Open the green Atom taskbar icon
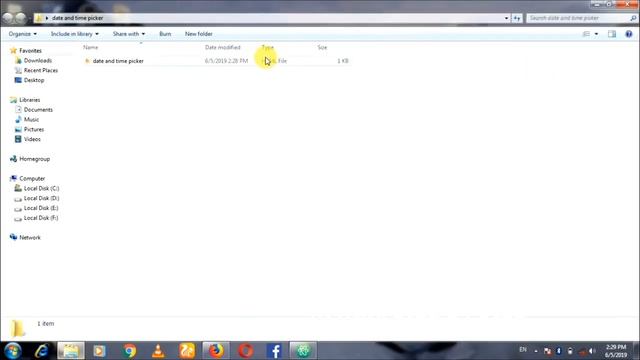This screenshot has height=360, width=640. [303, 351]
